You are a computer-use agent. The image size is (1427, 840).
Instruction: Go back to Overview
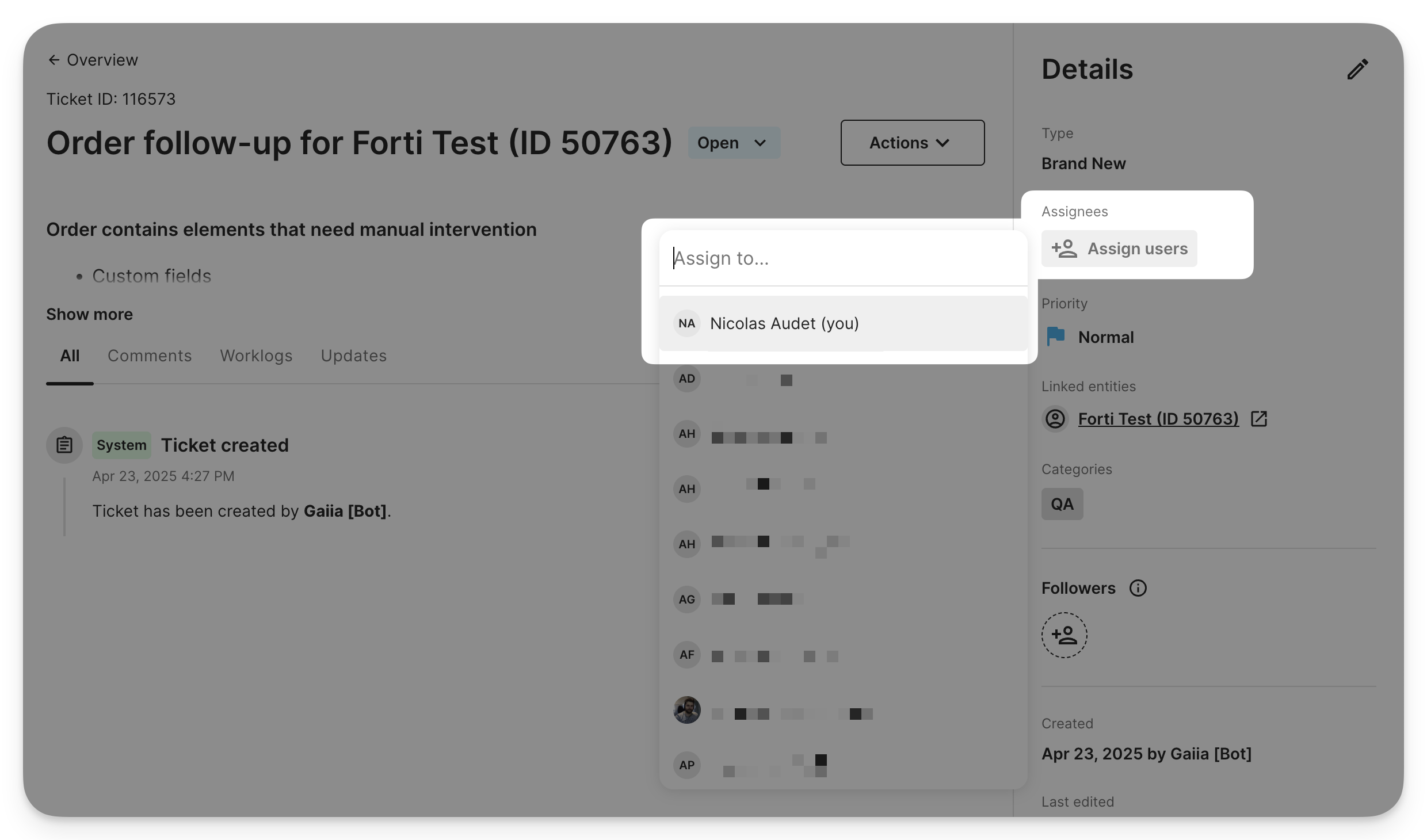93,60
